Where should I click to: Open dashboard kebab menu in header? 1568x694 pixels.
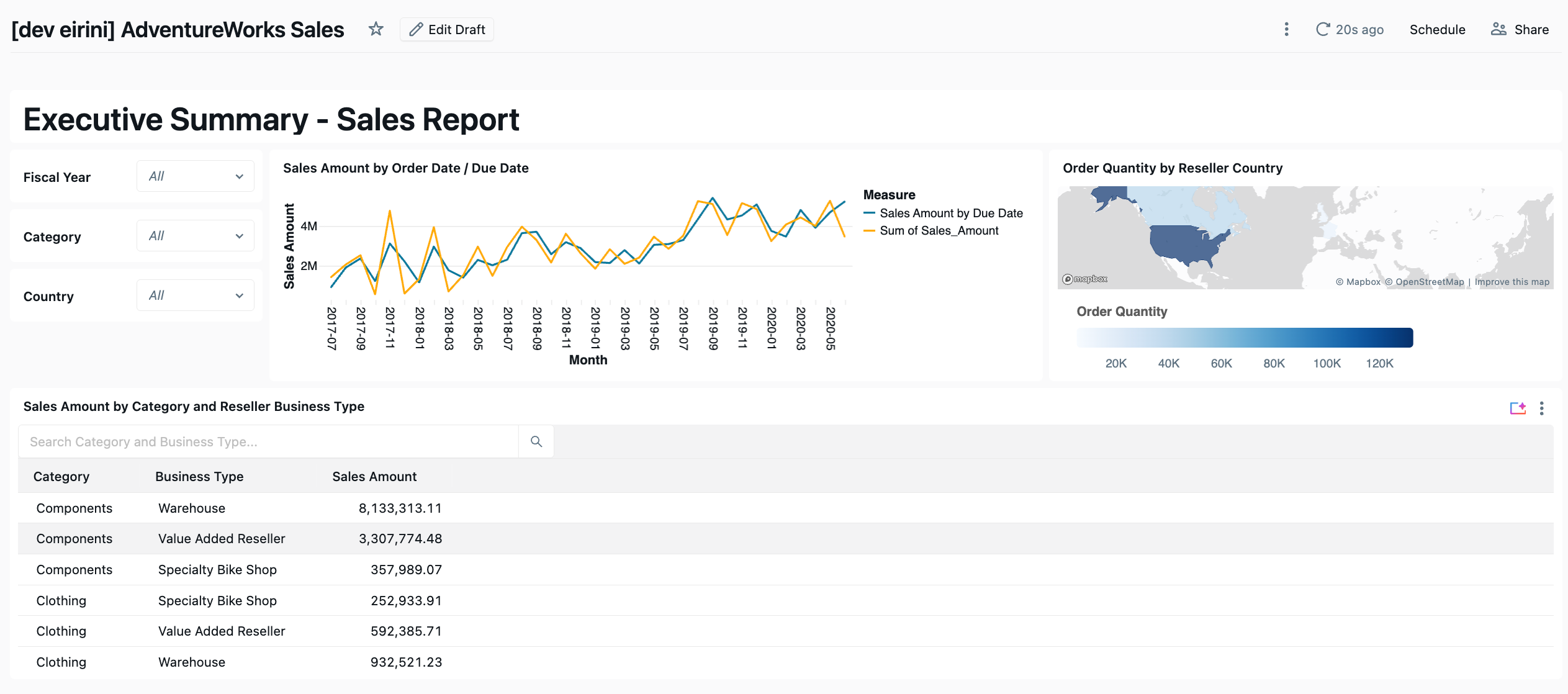coord(1286,29)
